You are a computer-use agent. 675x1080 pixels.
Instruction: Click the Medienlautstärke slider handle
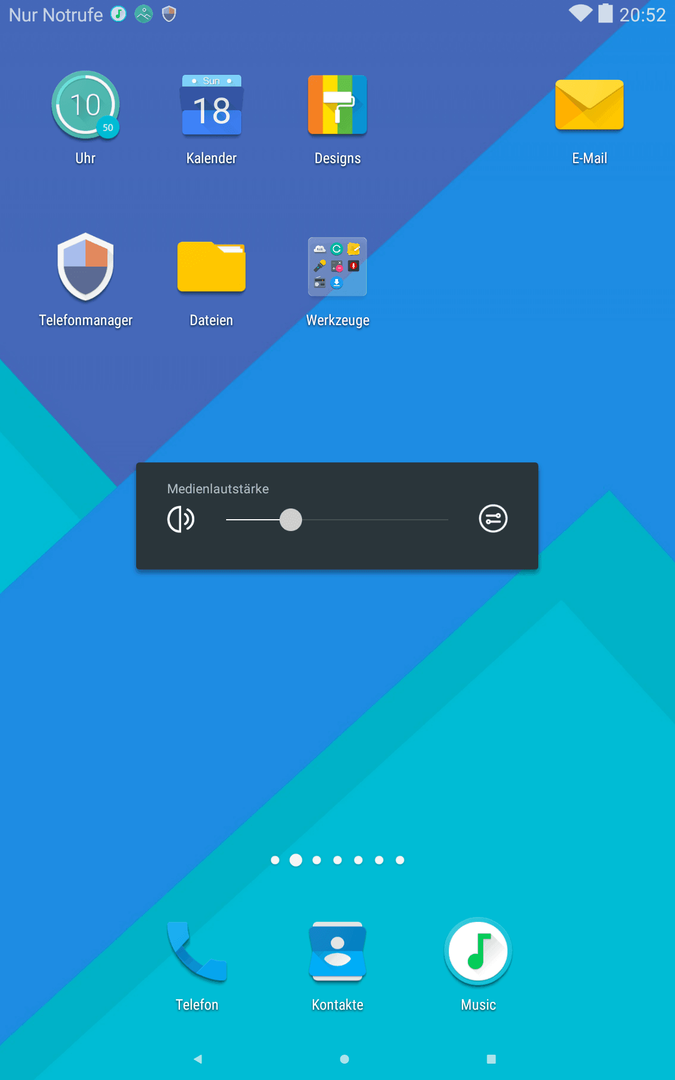tap(291, 519)
